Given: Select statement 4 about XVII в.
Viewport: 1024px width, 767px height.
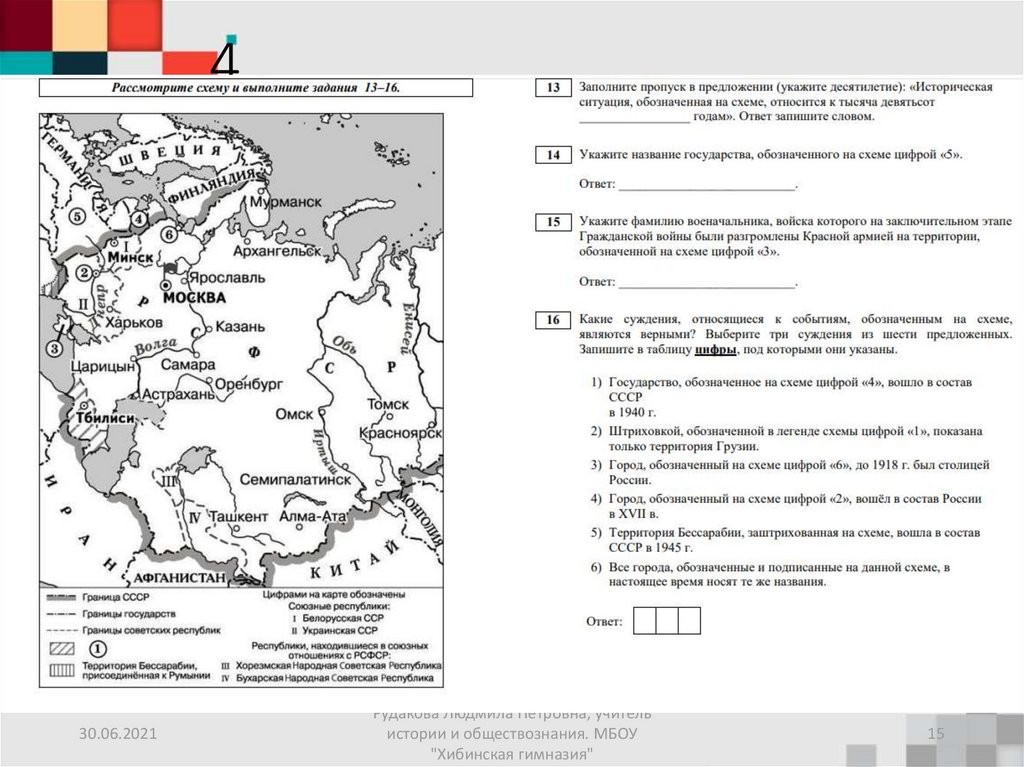Looking at the screenshot, I should click(786, 506).
